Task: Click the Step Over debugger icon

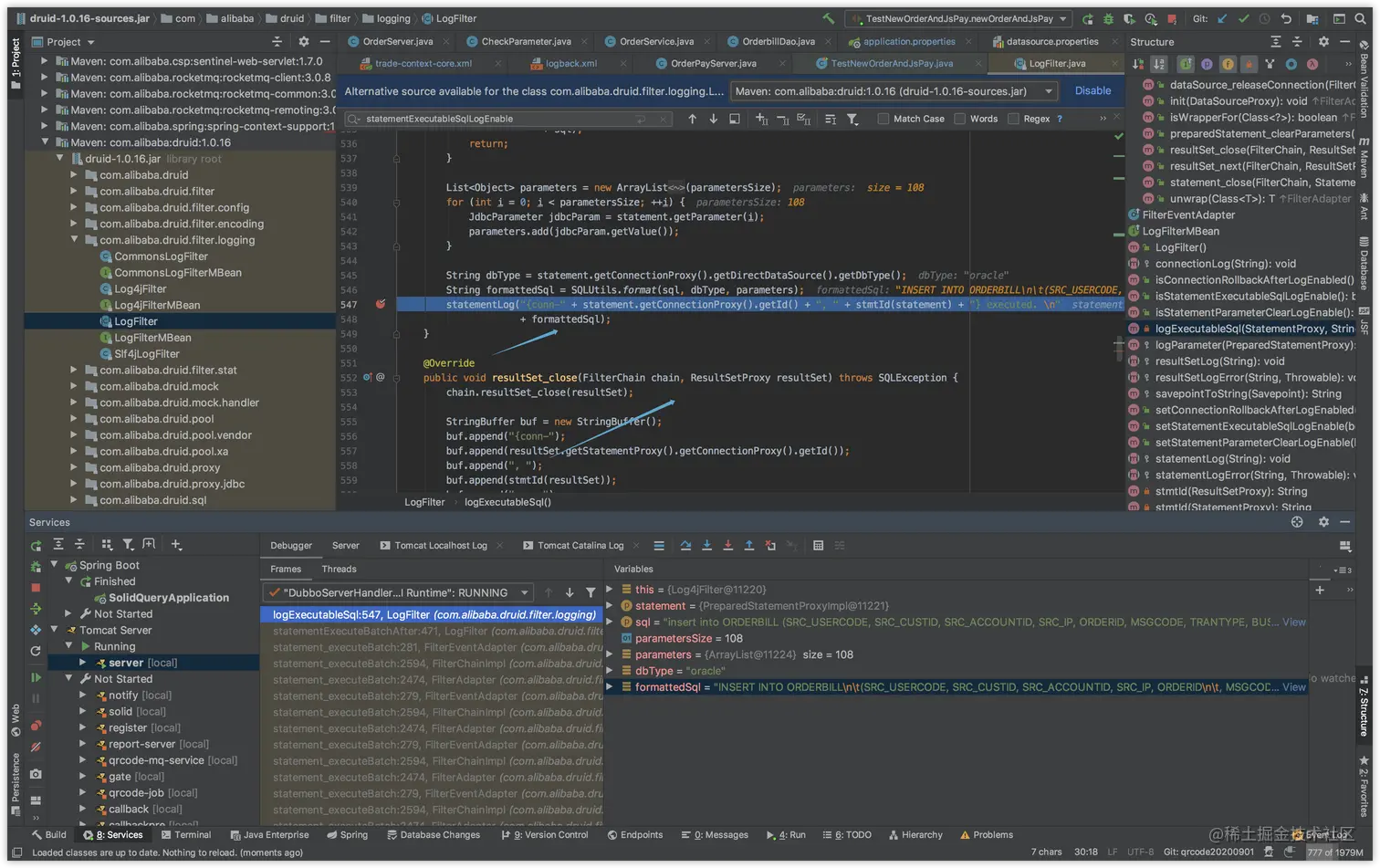Action: pos(685,546)
